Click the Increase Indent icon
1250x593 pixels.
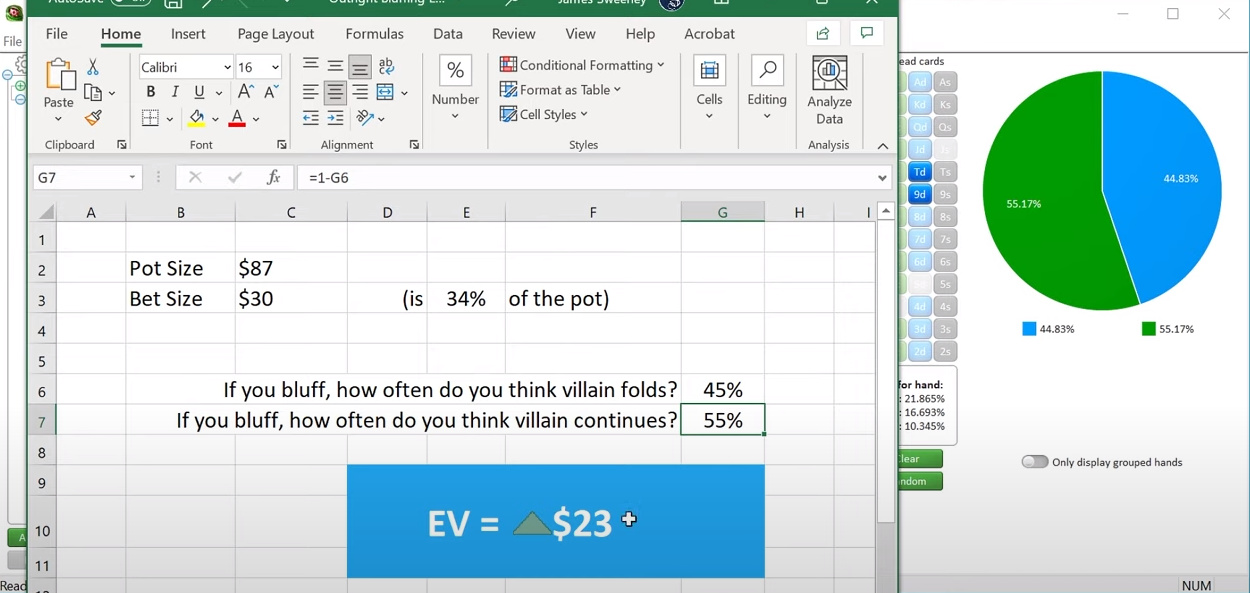[x=335, y=118]
